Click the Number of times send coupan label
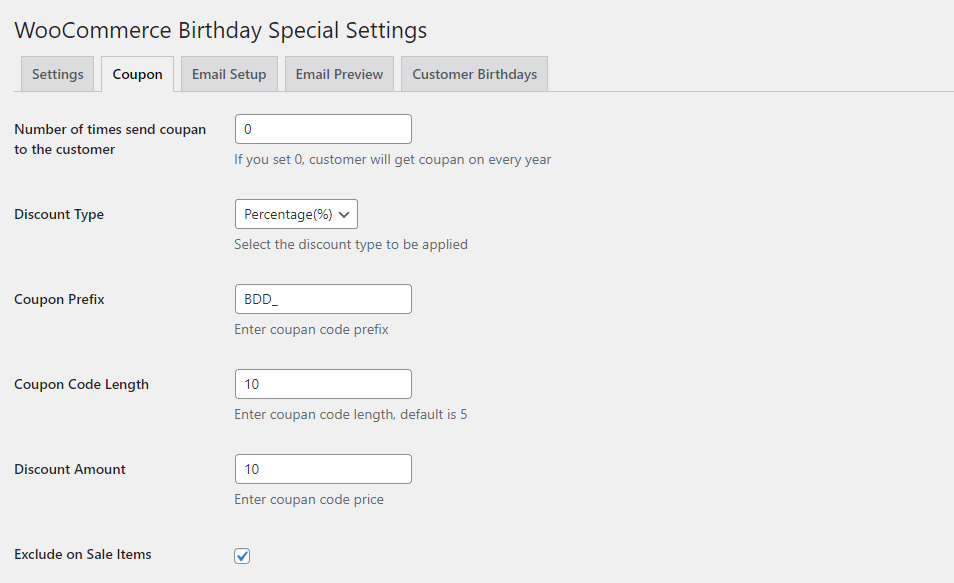 point(110,139)
